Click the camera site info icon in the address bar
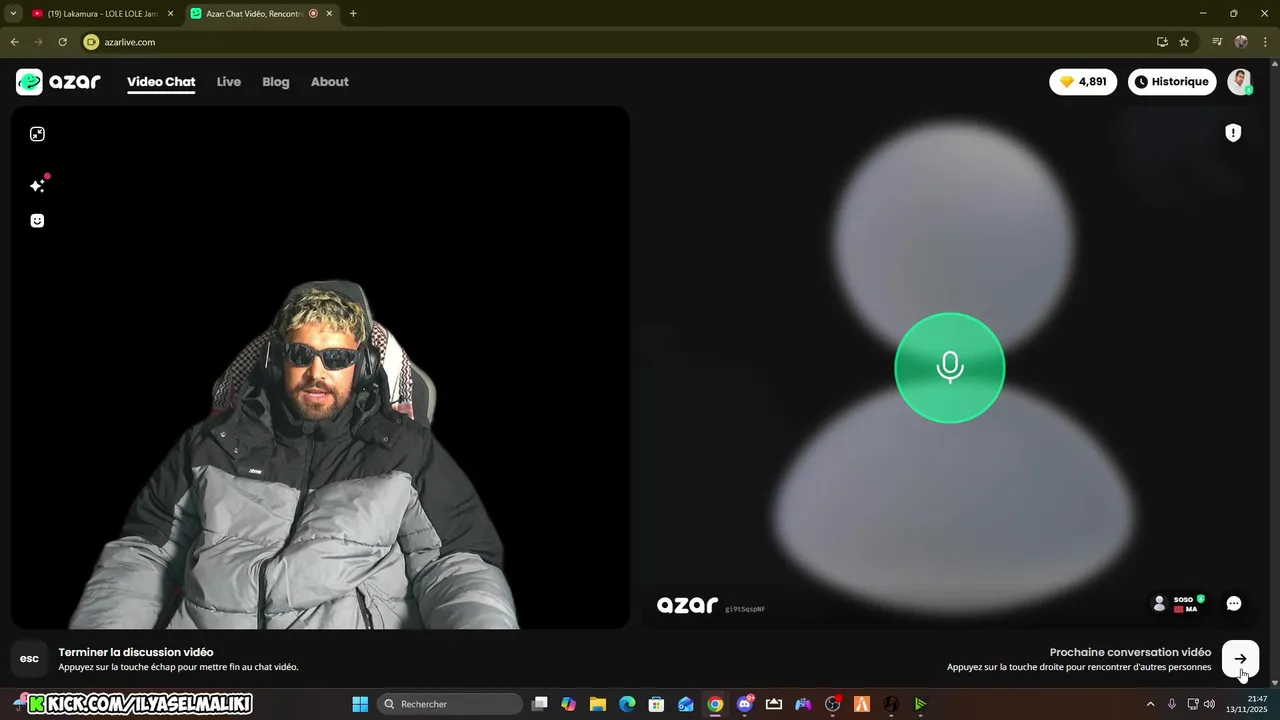 point(92,42)
